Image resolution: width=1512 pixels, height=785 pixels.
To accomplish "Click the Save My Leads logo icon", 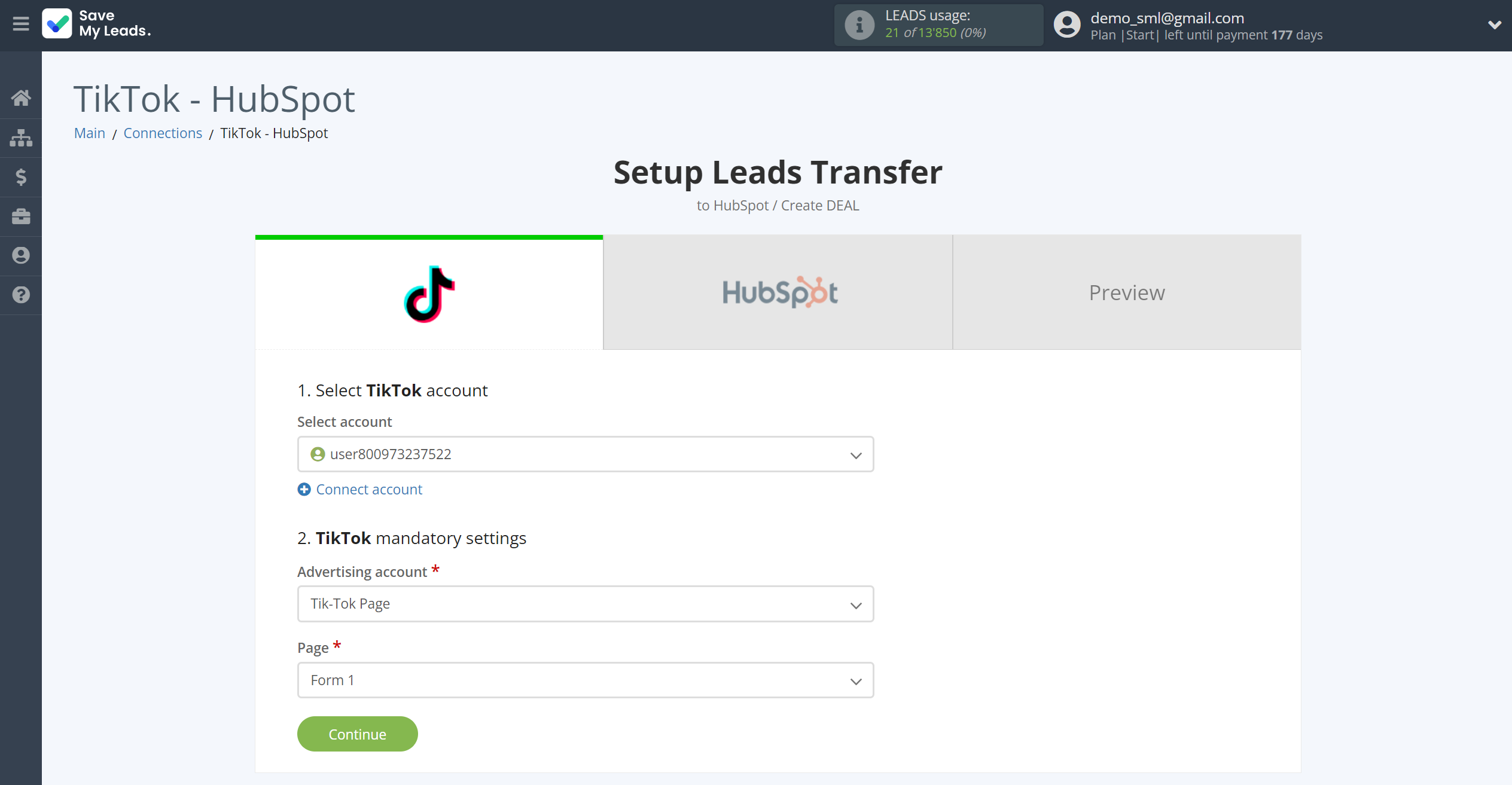I will [57, 23].
